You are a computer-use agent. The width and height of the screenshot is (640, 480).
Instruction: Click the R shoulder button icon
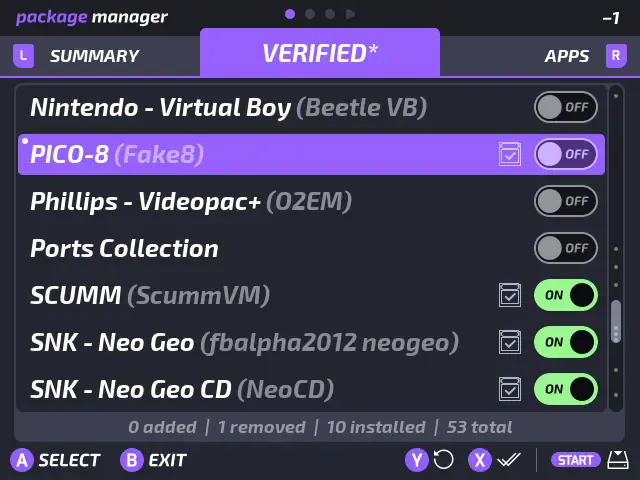coord(616,56)
